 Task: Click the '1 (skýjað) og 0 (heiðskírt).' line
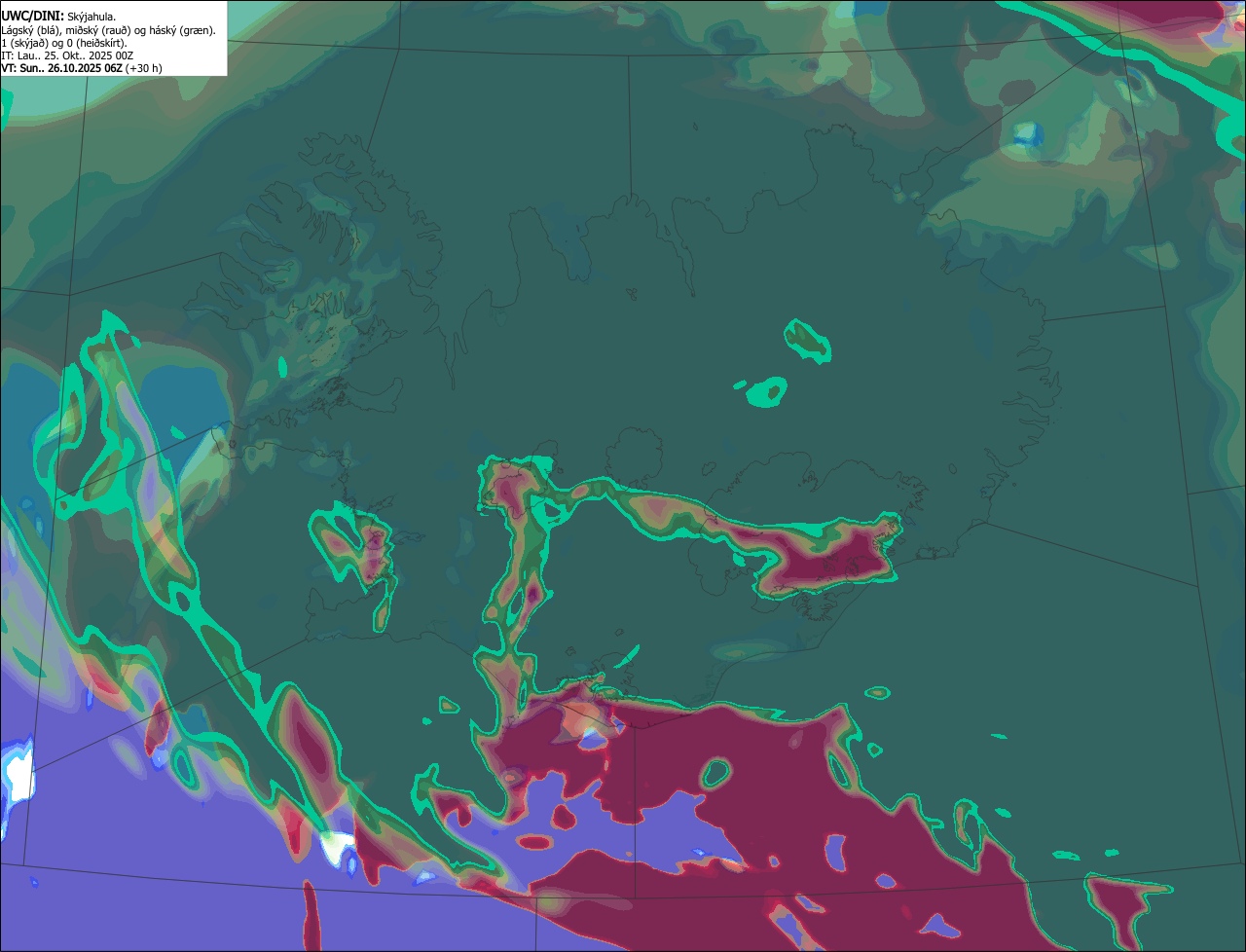pos(64,43)
